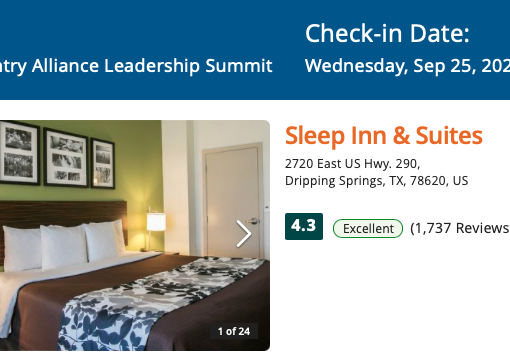This screenshot has height=364, width=510.
Task: Open the Sleep Inn & Suites hotel title
Action: 384,136
